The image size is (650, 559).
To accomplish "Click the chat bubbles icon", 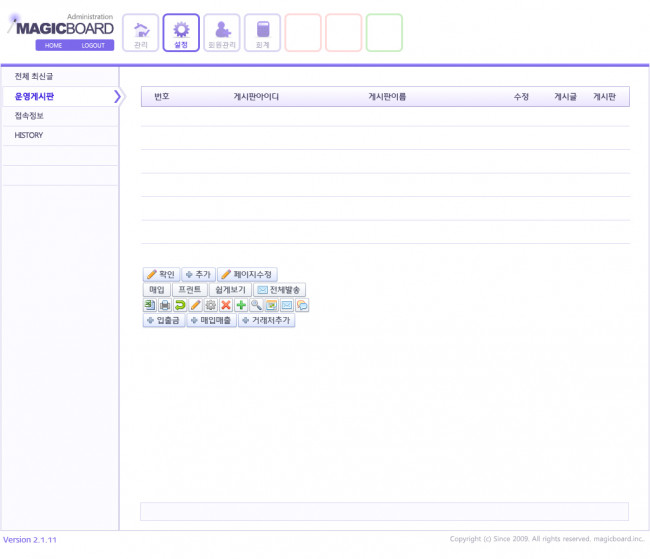I will [x=302, y=305].
